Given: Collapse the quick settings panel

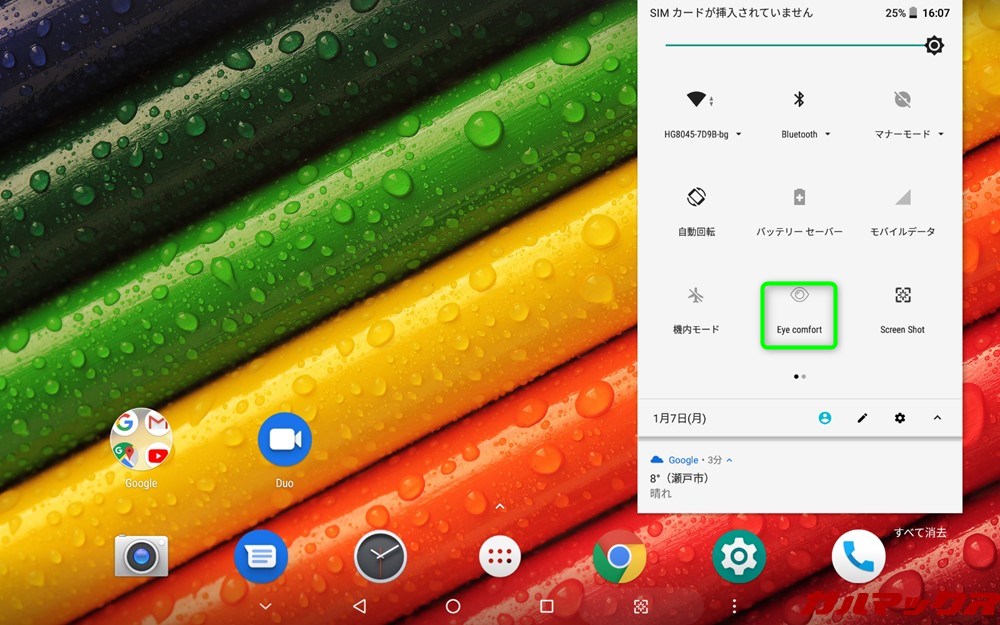Looking at the screenshot, I should (x=936, y=418).
